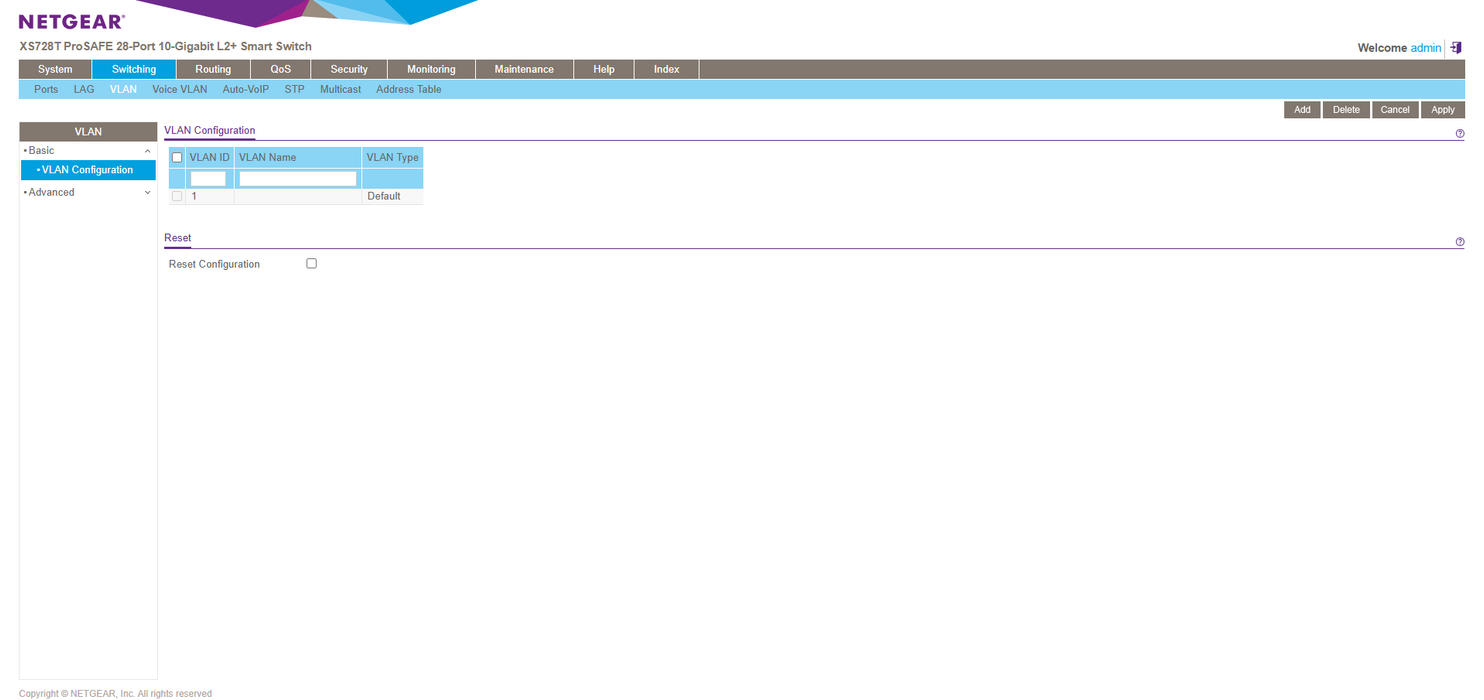Click the XS728T ProSAFE product title
Viewport: 1484px width, 700px height.
click(165, 47)
